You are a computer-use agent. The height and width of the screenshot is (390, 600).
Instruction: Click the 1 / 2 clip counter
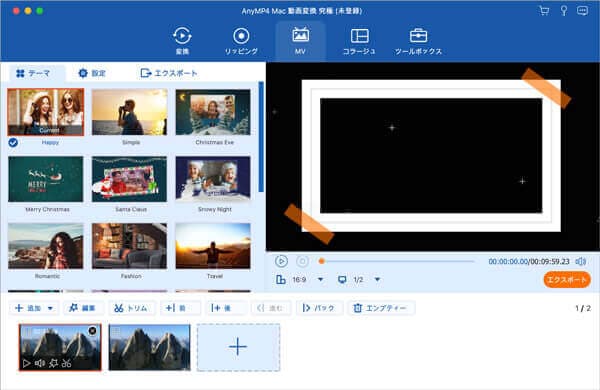[583, 308]
